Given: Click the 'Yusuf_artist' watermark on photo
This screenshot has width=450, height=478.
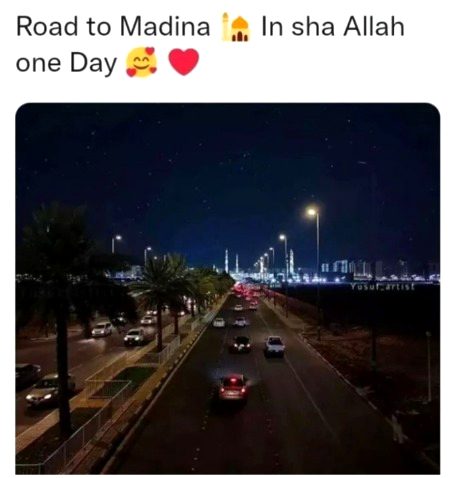Looking at the screenshot, I should (382, 286).
